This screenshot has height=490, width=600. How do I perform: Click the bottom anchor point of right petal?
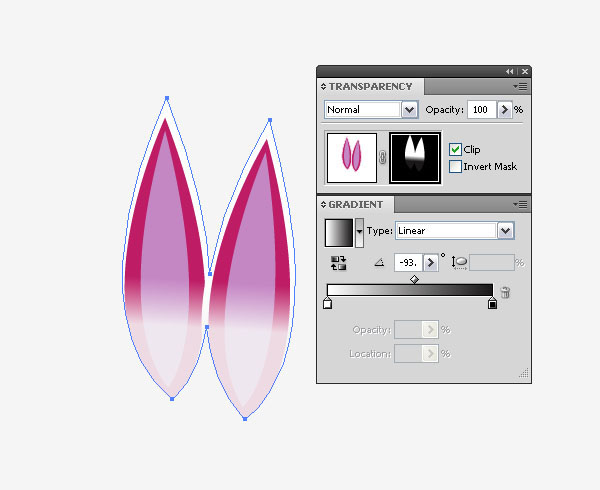tap(245, 419)
